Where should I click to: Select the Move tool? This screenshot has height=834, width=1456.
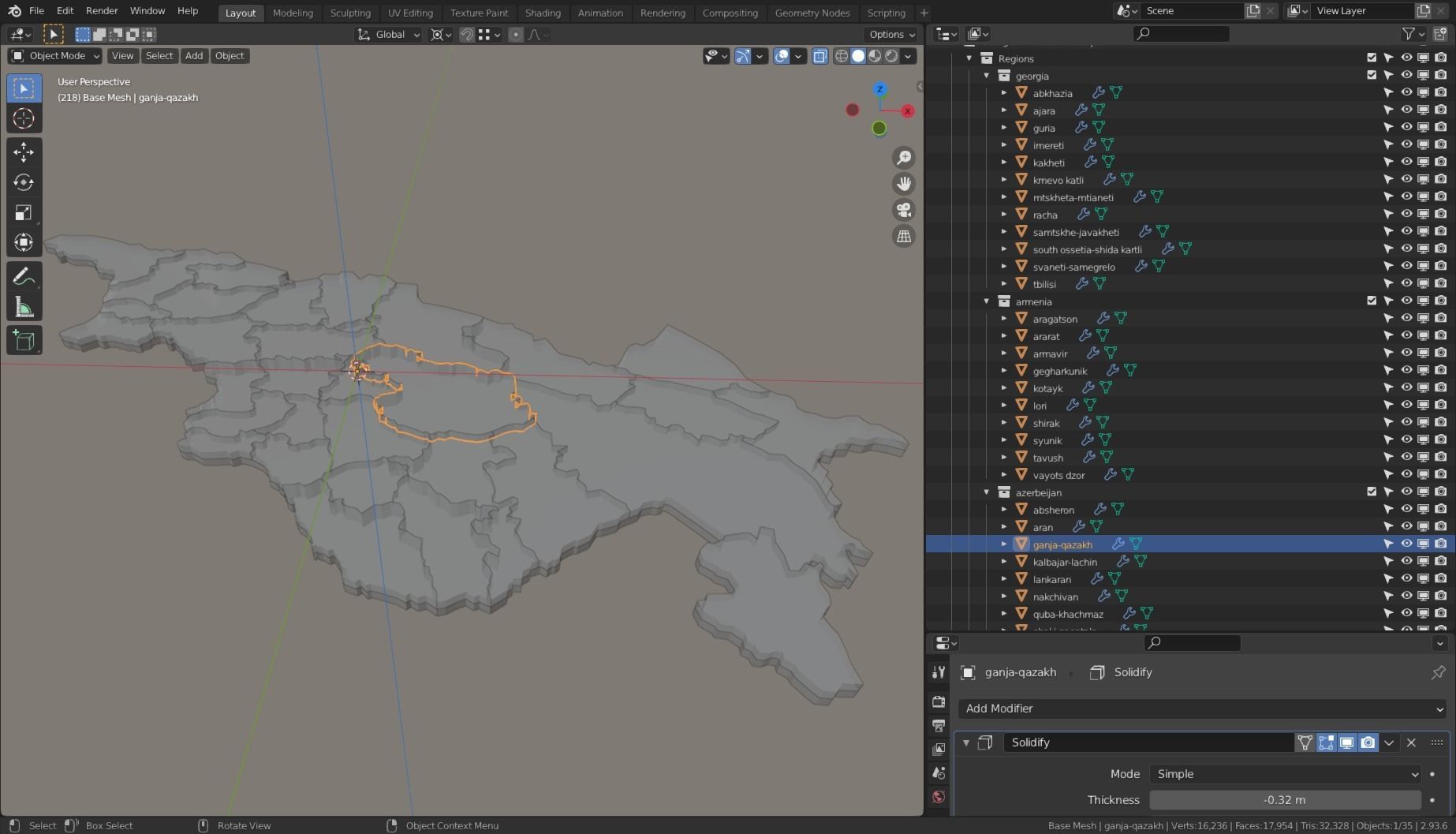point(24,152)
